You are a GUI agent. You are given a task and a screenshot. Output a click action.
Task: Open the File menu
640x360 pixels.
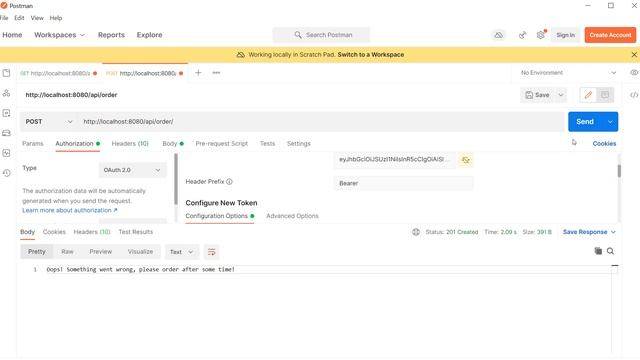point(4,18)
